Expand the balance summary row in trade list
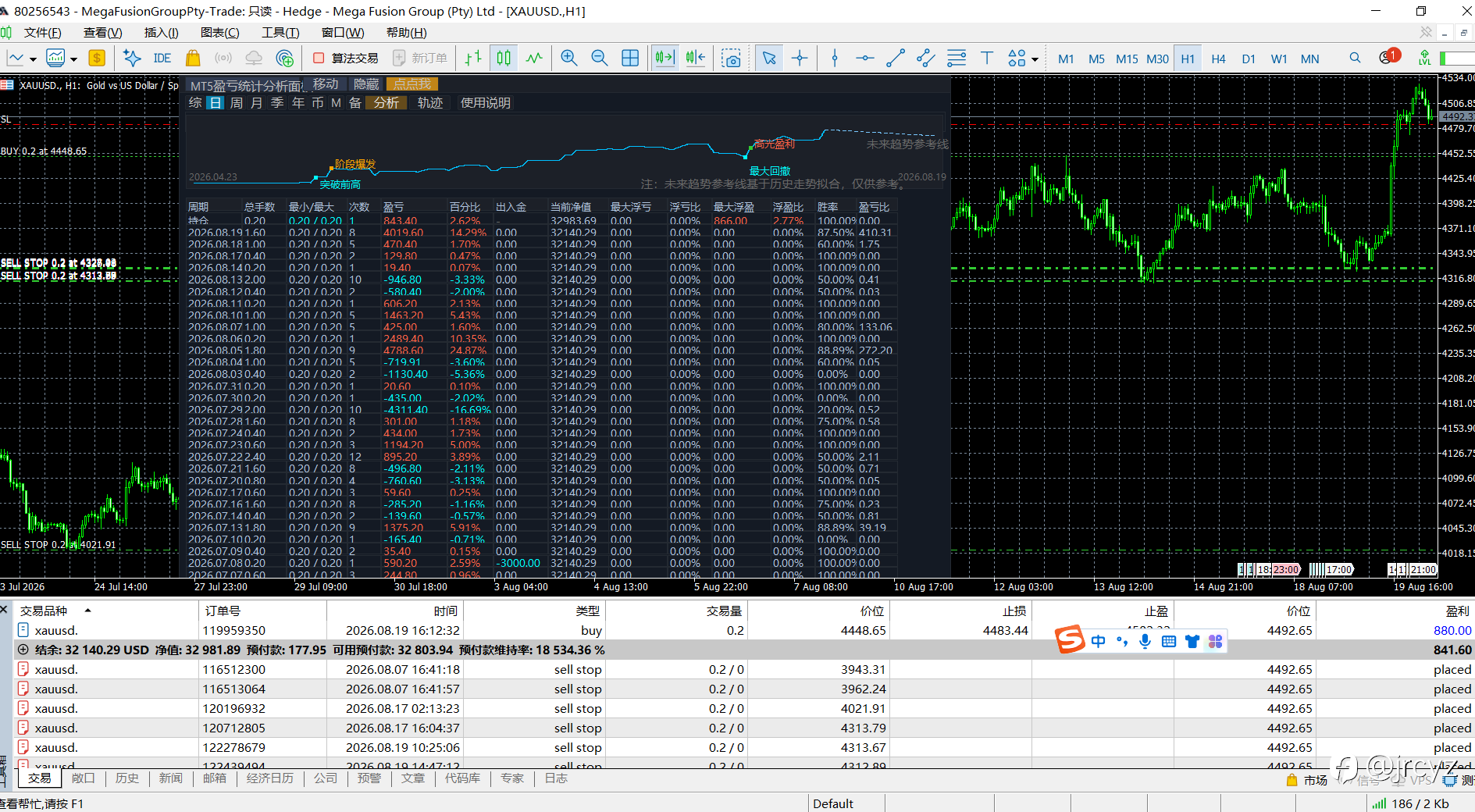The width and height of the screenshot is (1475, 812). [23, 650]
